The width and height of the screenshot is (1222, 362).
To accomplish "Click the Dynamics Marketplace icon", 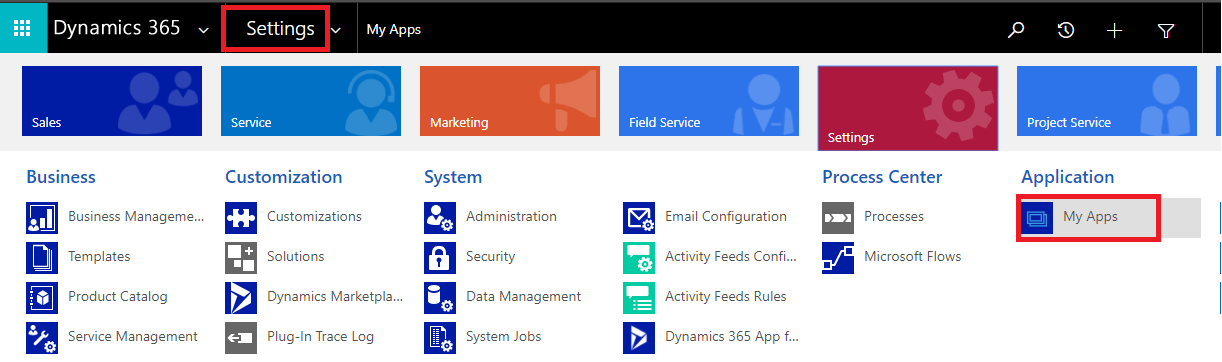I will click(x=241, y=297).
